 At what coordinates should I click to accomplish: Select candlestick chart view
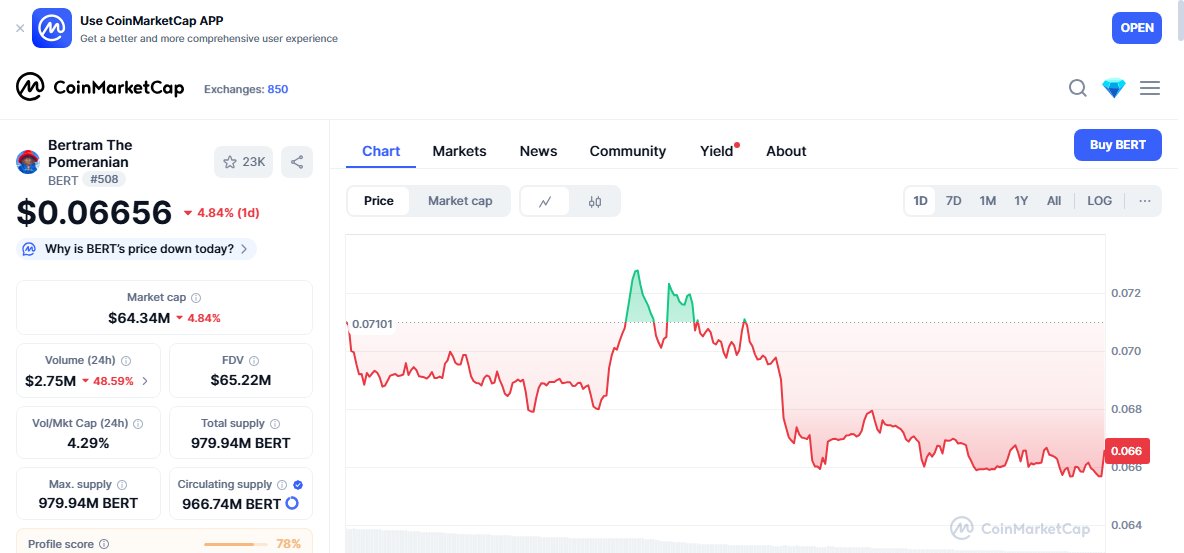coord(595,202)
